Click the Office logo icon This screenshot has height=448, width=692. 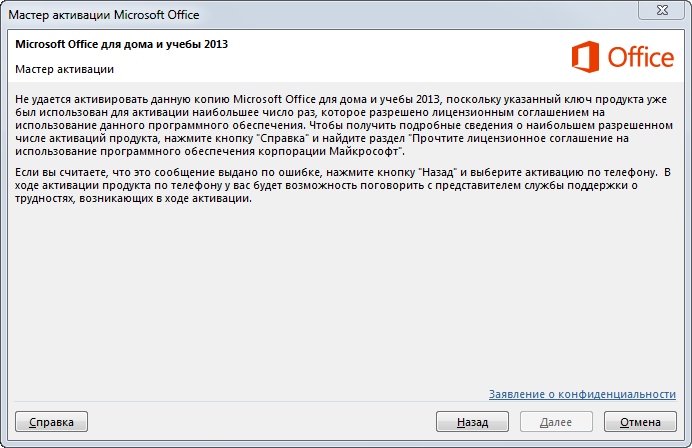click(x=585, y=57)
